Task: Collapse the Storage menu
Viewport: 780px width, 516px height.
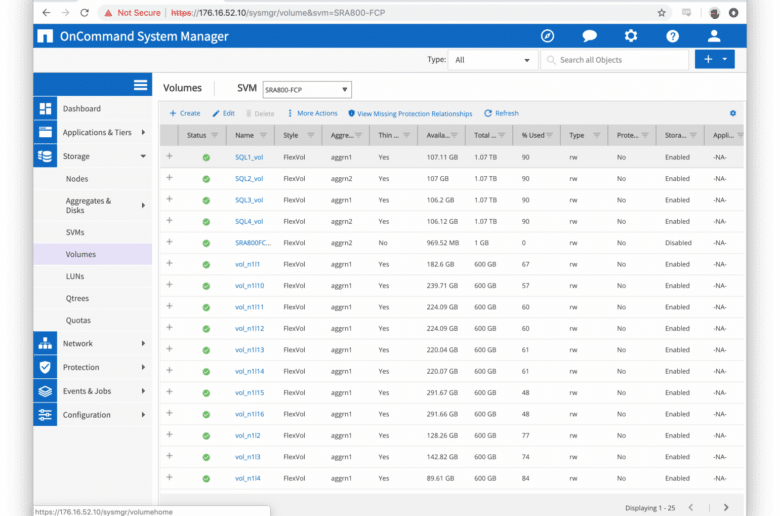Action: (x=143, y=156)
